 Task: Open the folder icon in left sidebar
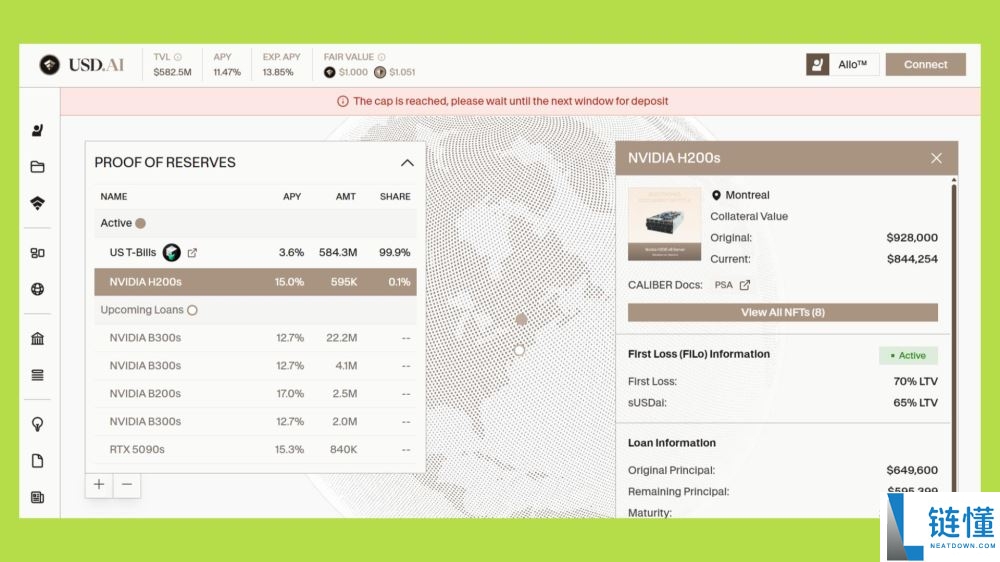pos(38,167)
